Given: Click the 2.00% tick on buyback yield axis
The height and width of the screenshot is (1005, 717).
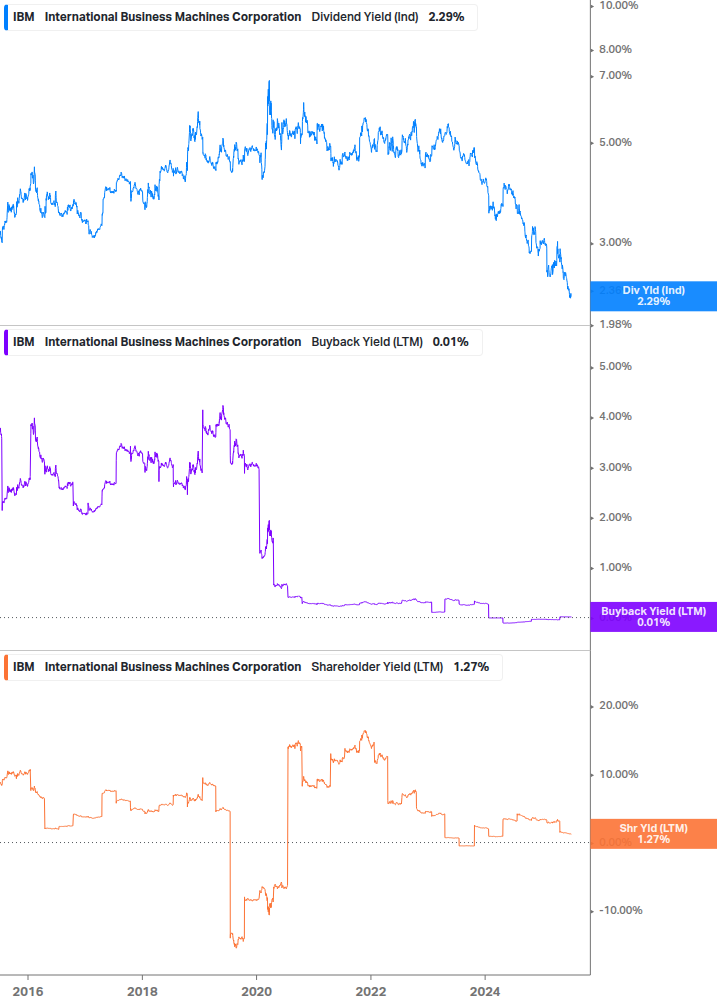Looking at the screenshot, I should pos(615,517).
